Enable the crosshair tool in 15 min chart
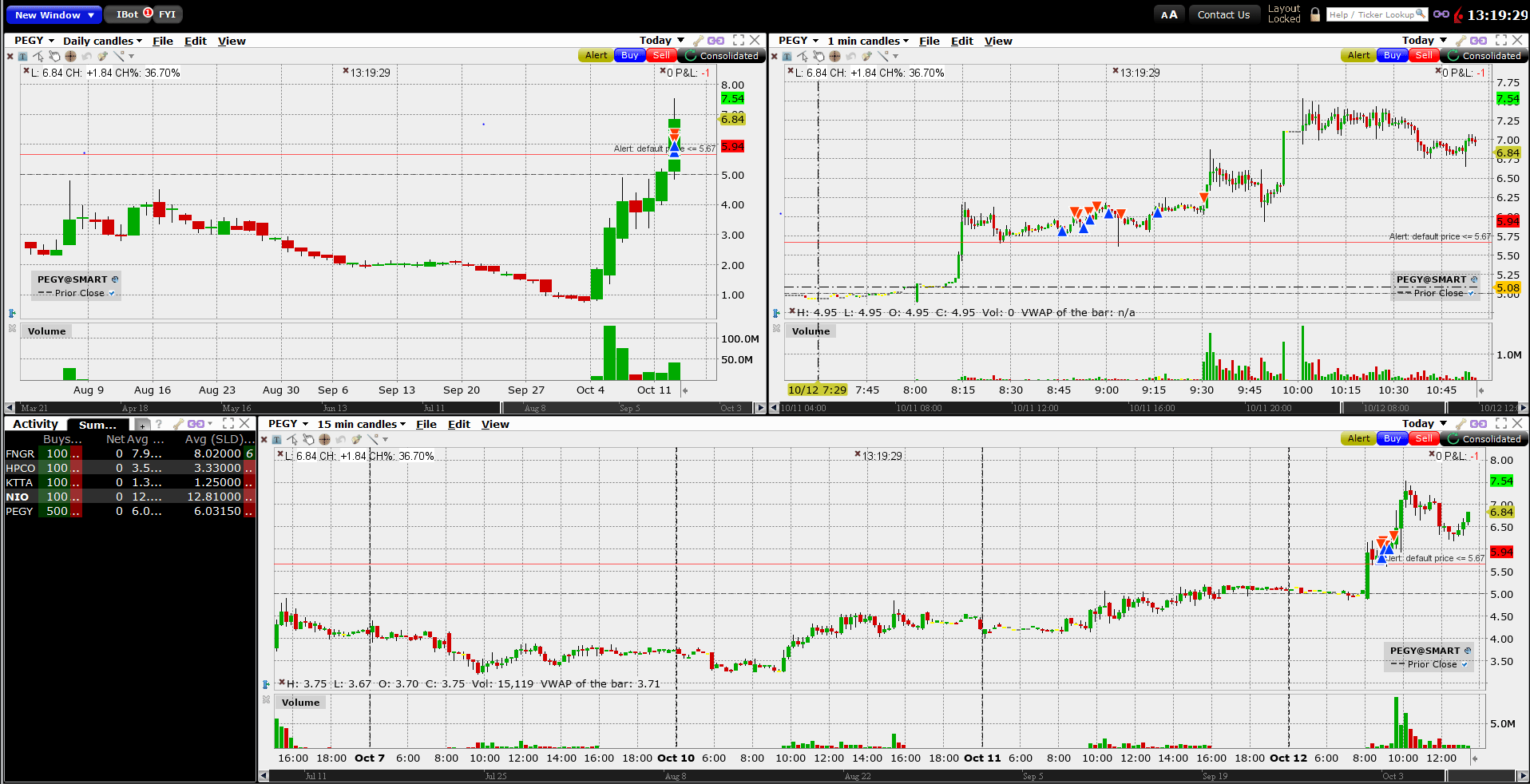1530x784 pixels. click(324, 439)
